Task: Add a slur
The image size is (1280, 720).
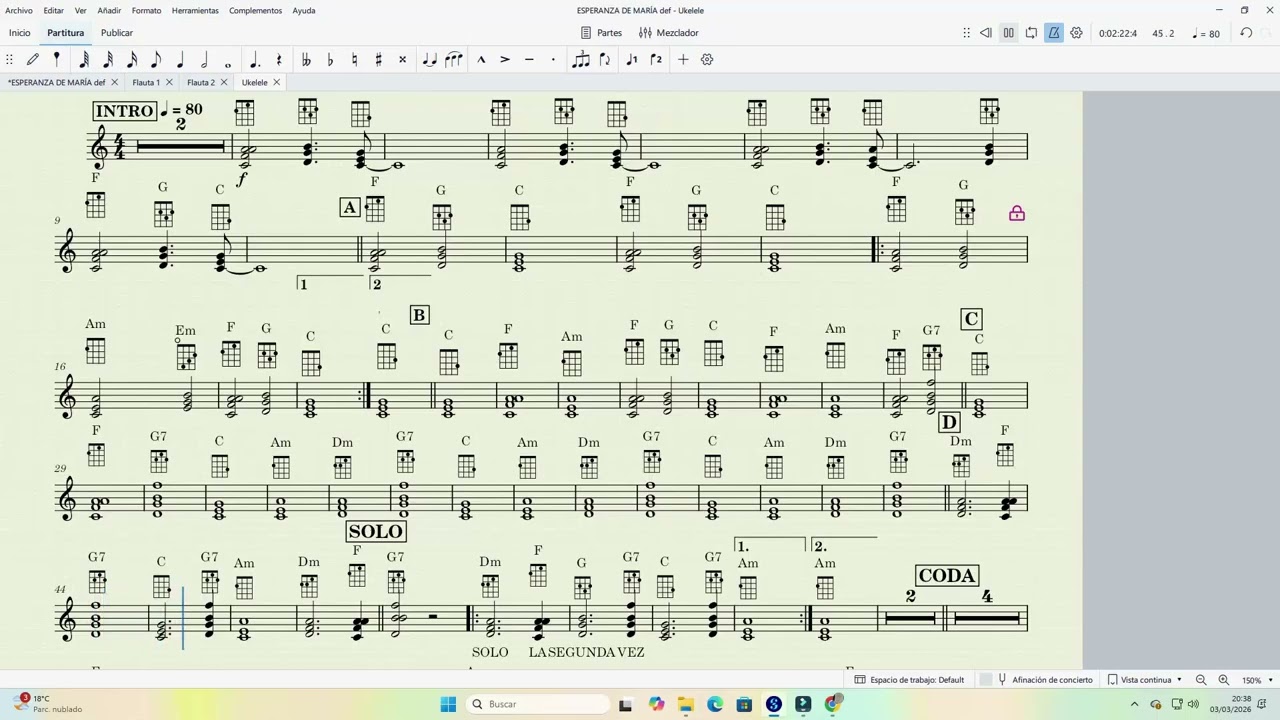Action: (454, 60)
